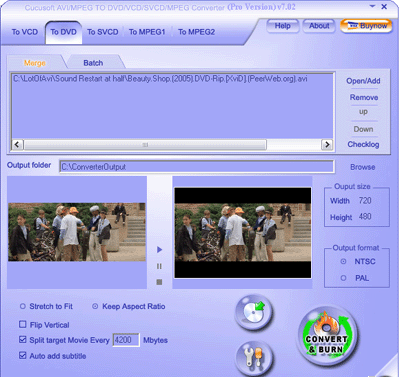Open the To SVCD tab
Viewport: 400px width, 377px height.
(103, 32)
